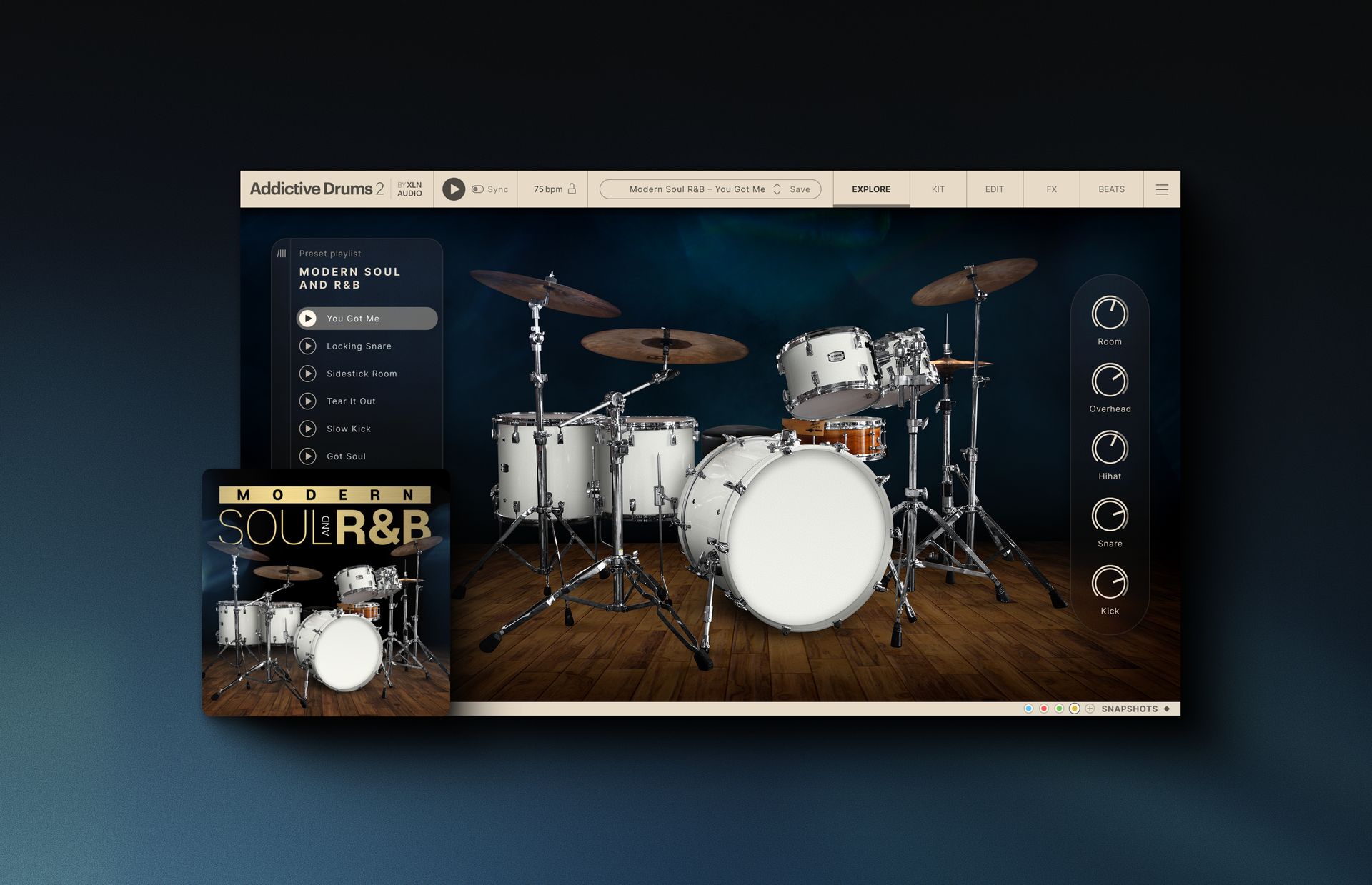Click the Addictive Drums 2 logo
The width and height of the screenshot is (1372, 885).
(x=317, y=189)
